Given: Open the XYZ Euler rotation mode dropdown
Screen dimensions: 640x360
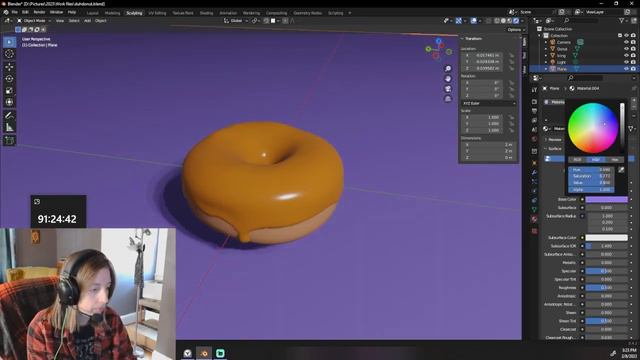Looking at the screenshot, I should tap(489, 103).
